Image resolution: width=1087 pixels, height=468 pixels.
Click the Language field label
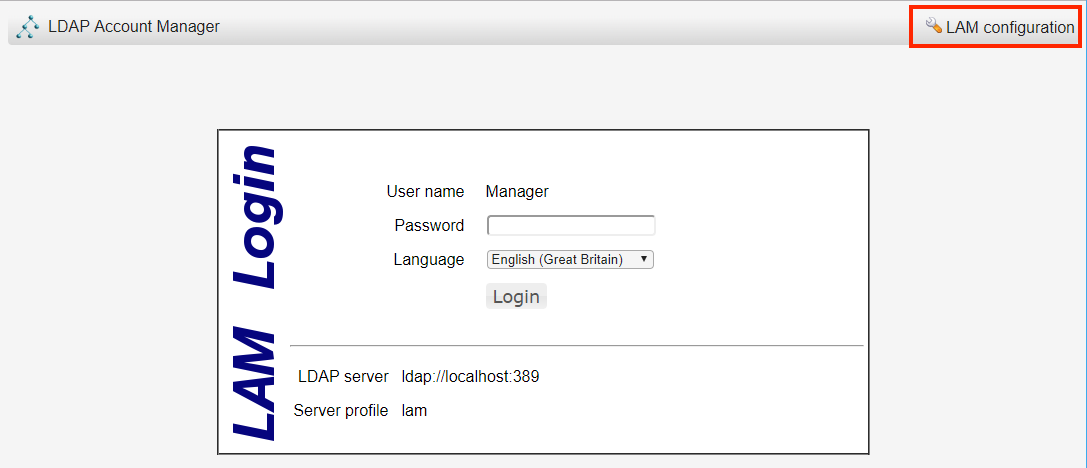pos(429,260)
